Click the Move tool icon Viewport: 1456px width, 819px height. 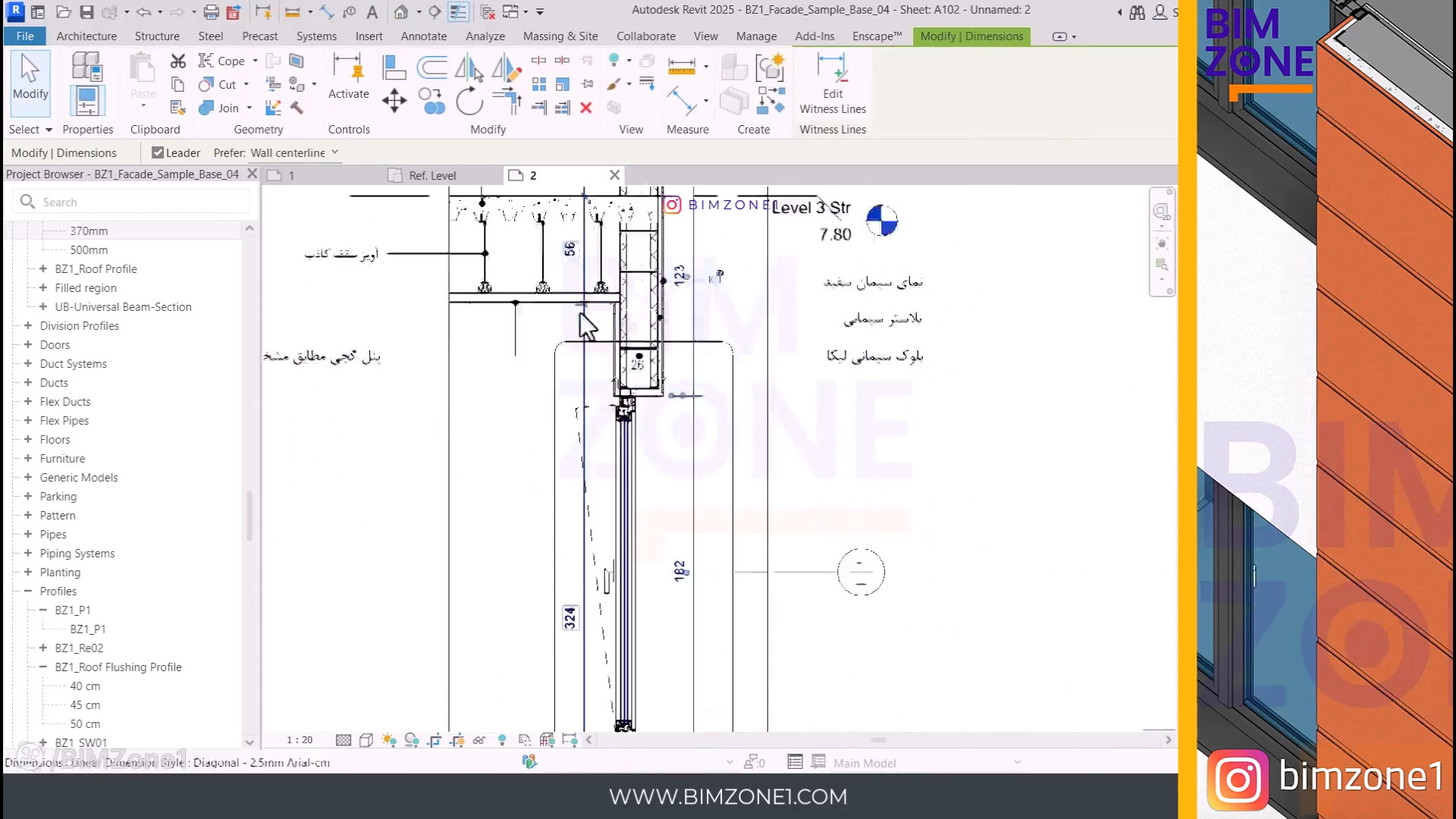point(394,101)
